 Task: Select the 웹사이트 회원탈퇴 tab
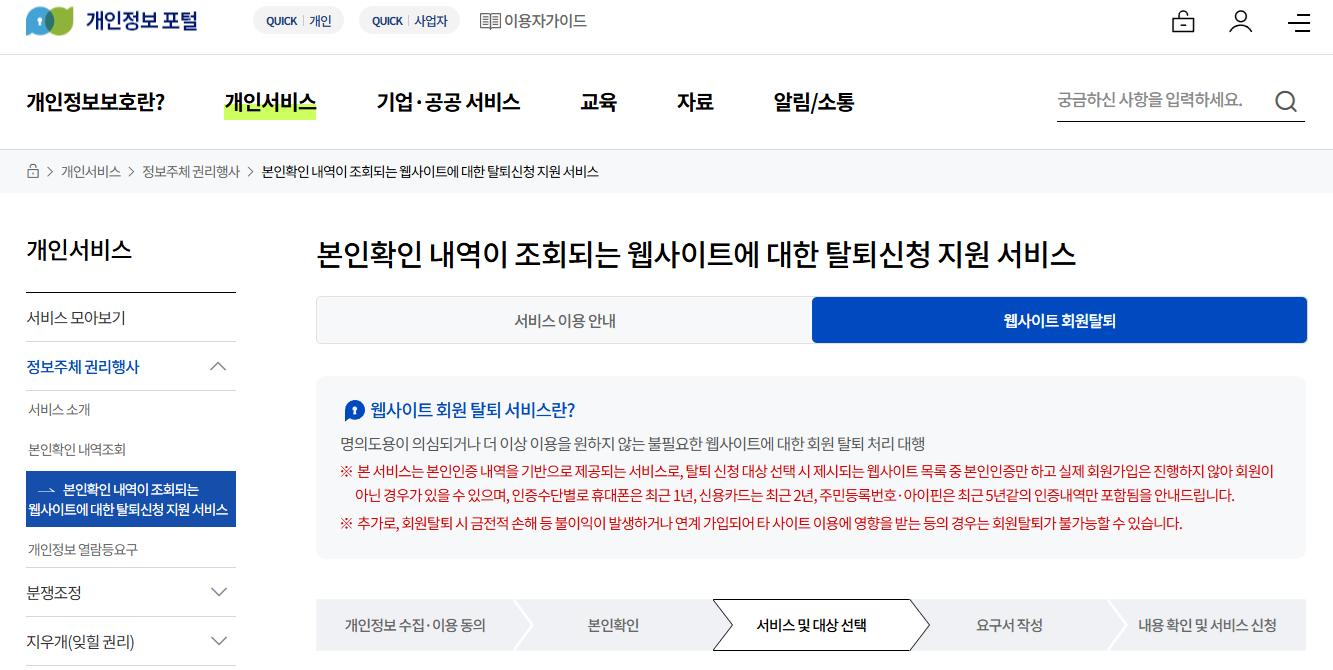[1060, 319]
